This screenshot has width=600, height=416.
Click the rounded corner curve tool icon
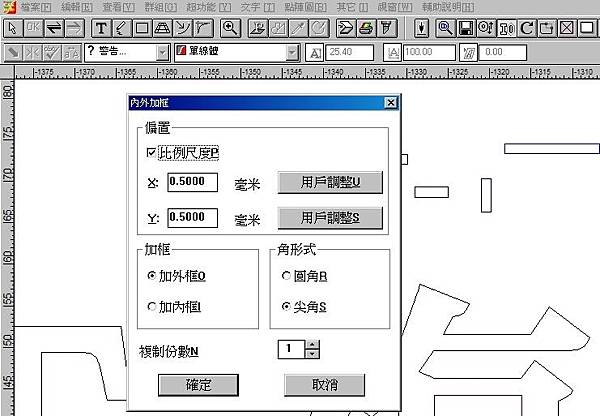203,28
